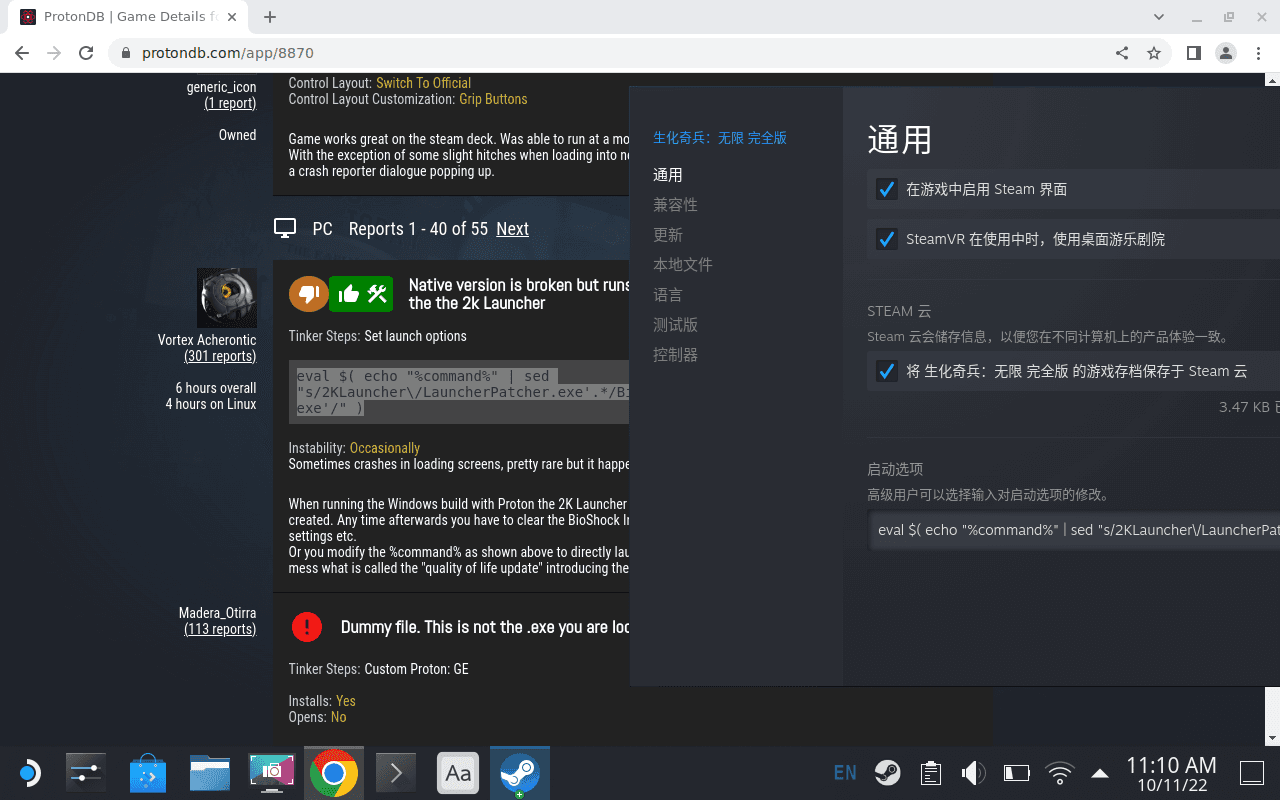This screenshot has height=800, width=1280.
Task: Toggle 在游戏中启用 Steam 界面 checkbox
Action: pyautogui.click(x=886, y=189)
